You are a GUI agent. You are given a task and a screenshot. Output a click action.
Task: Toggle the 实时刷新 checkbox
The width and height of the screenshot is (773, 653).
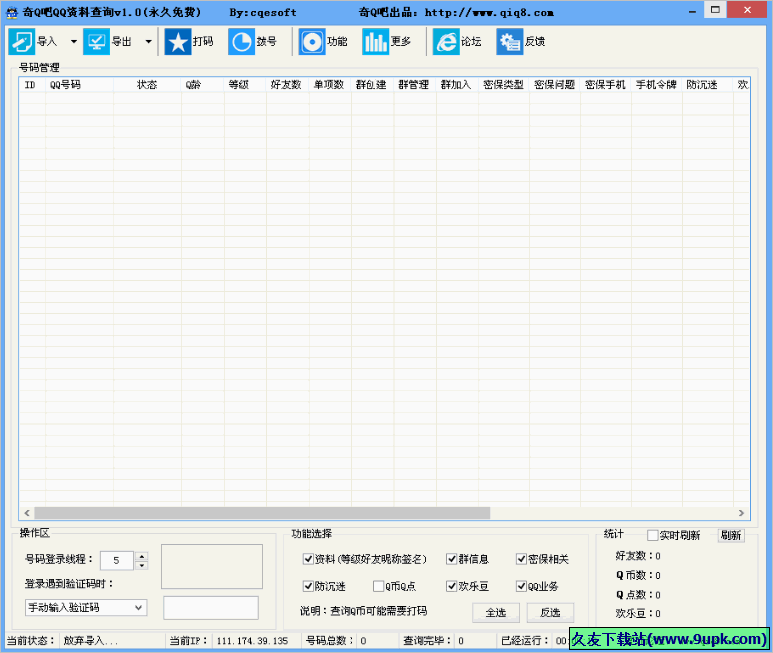pos(653,535)
